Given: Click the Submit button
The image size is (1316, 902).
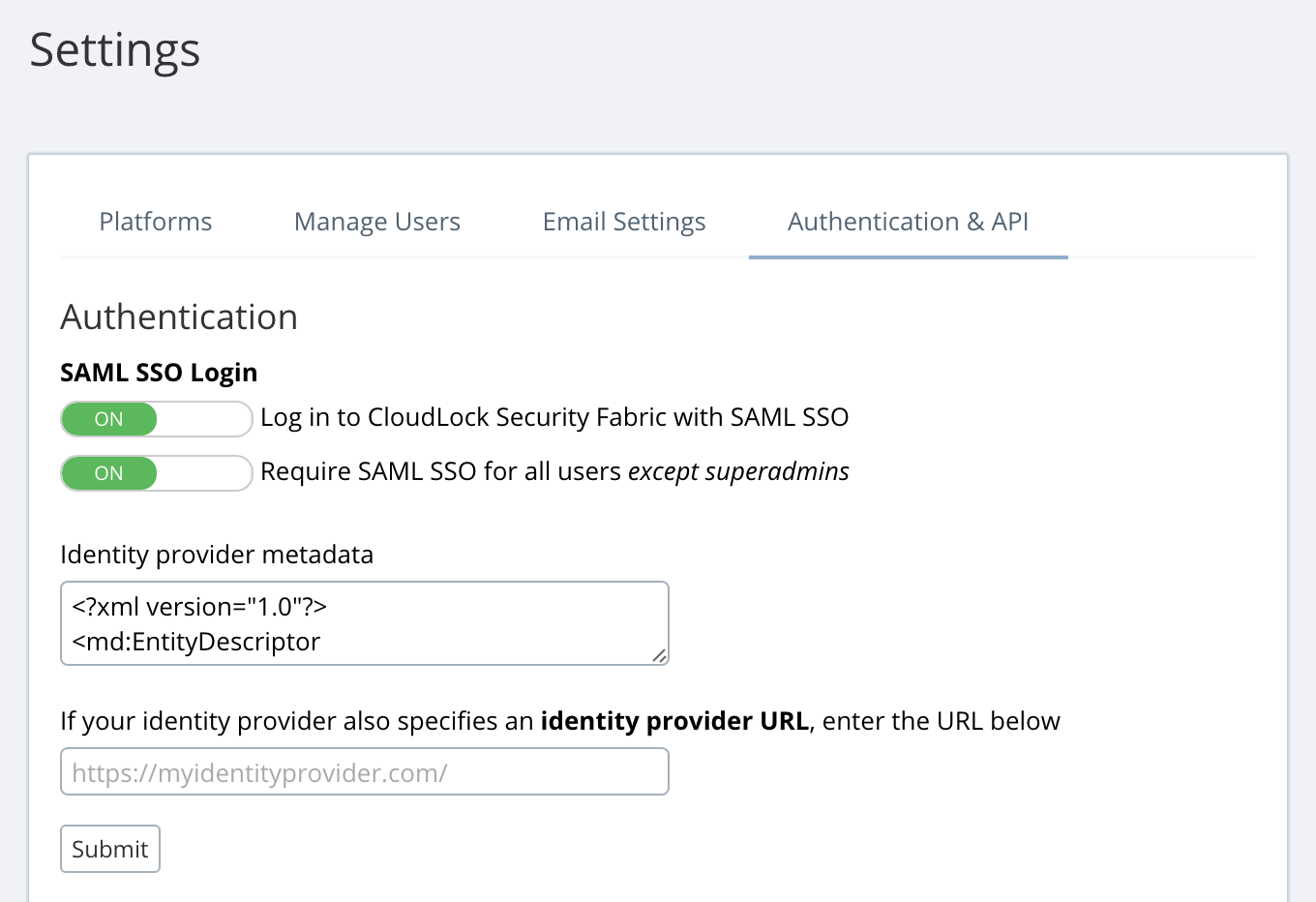Looking at the screenshot, I should (109, 848).
